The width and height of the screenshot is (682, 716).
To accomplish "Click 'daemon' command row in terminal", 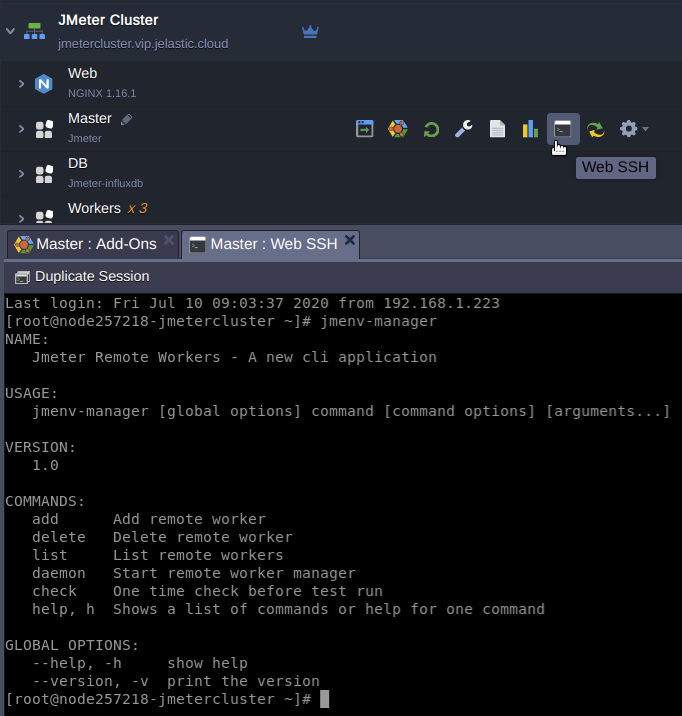I will [x=194, y=573].
